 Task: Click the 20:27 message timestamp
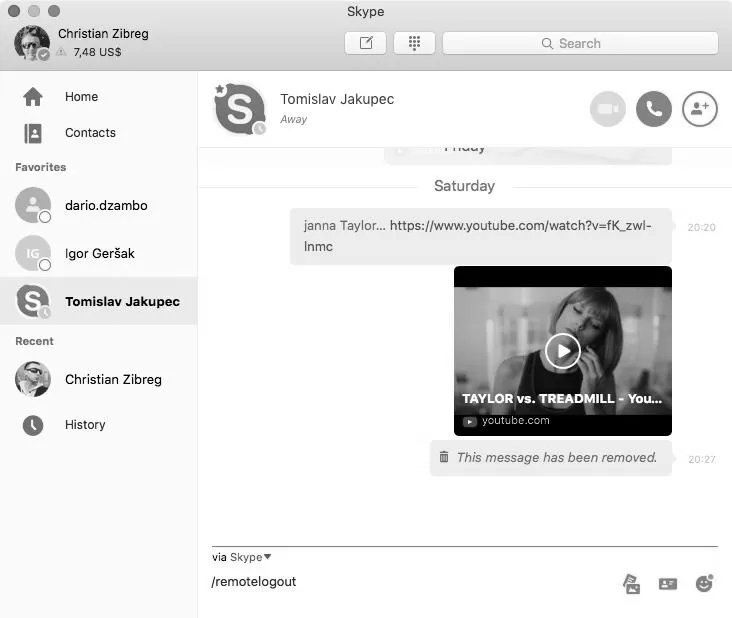coord(702,459)
